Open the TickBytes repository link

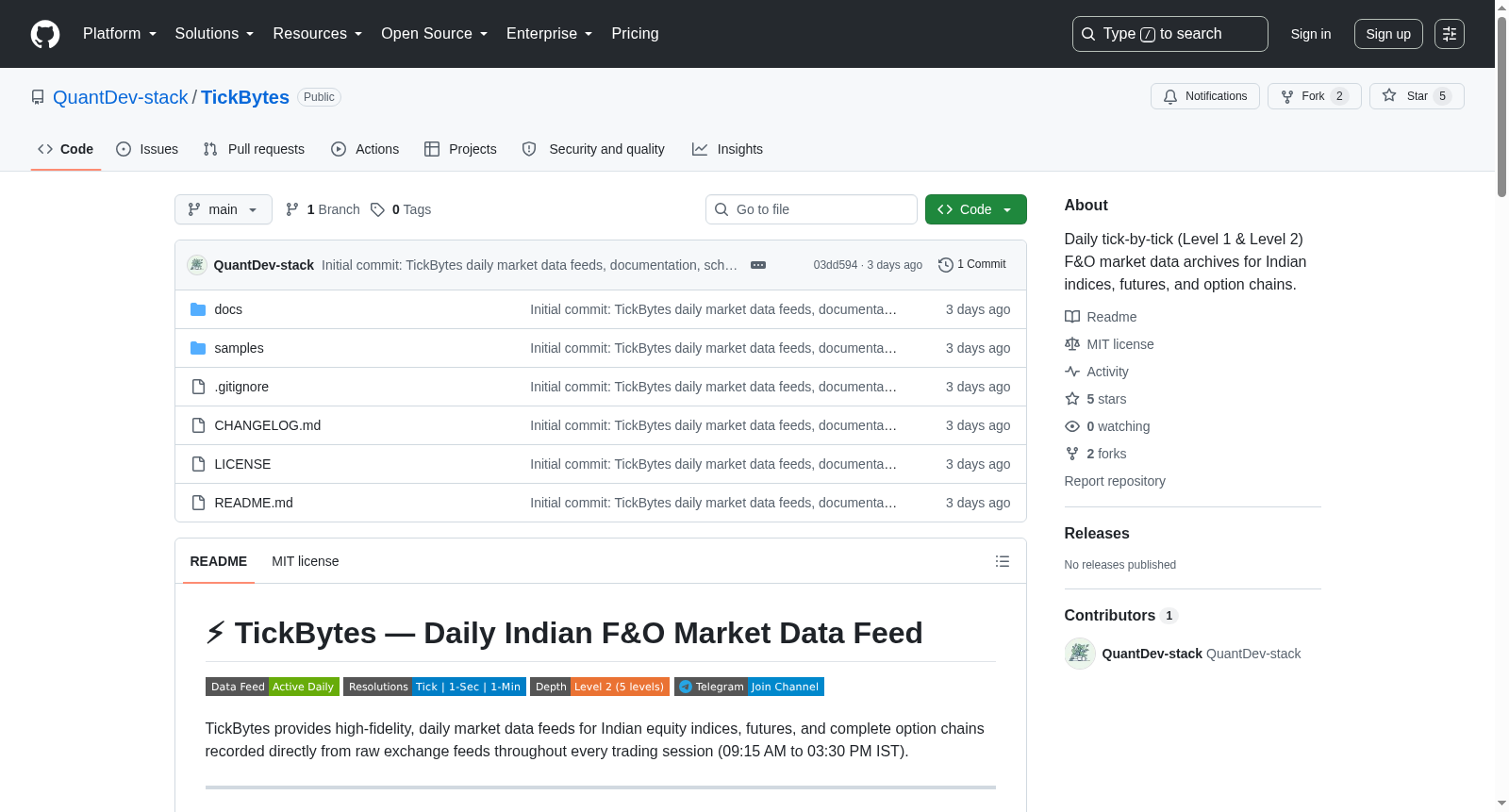[245, 97]
